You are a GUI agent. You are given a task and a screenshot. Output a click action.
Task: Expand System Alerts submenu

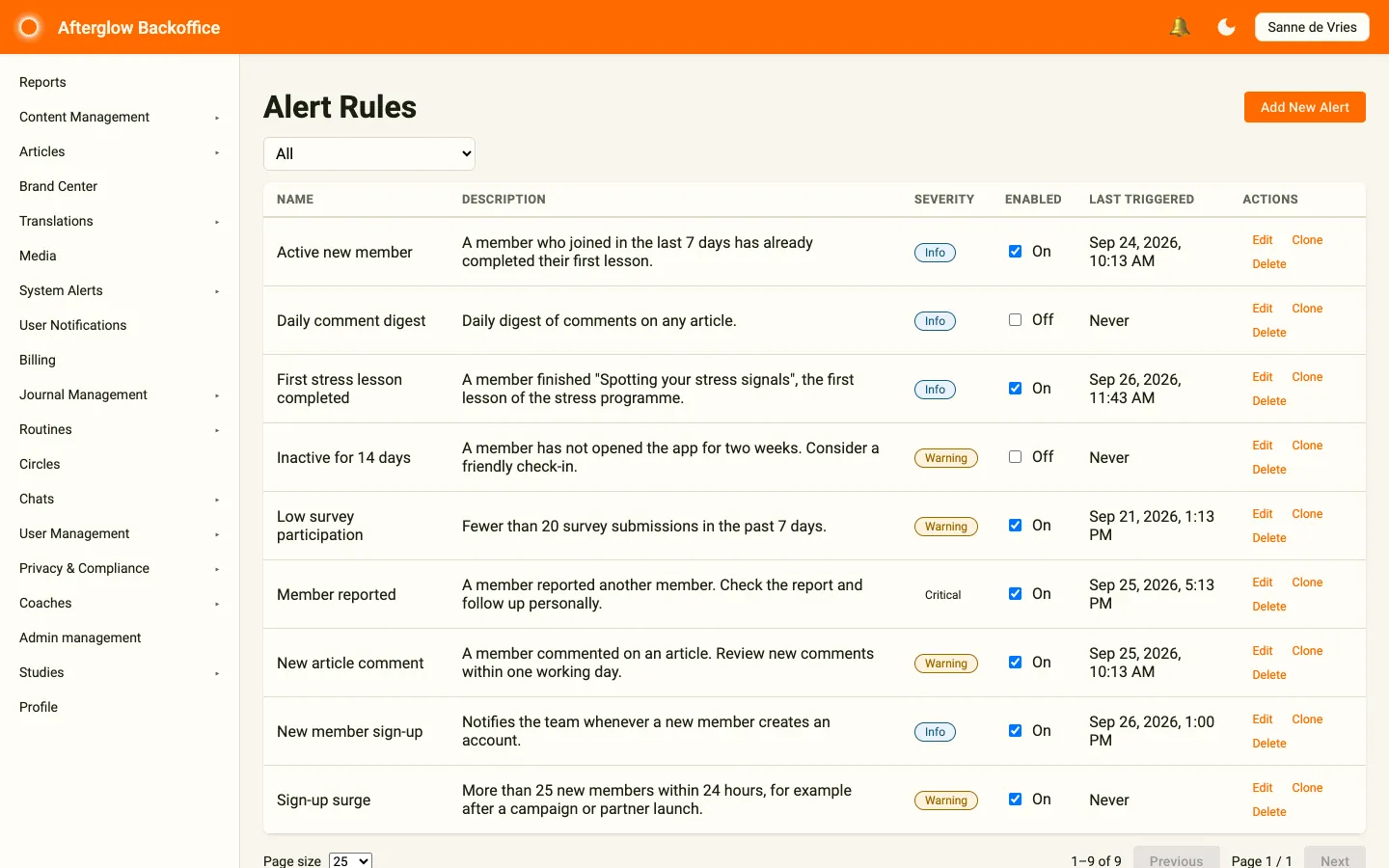[x=120, y=290]
